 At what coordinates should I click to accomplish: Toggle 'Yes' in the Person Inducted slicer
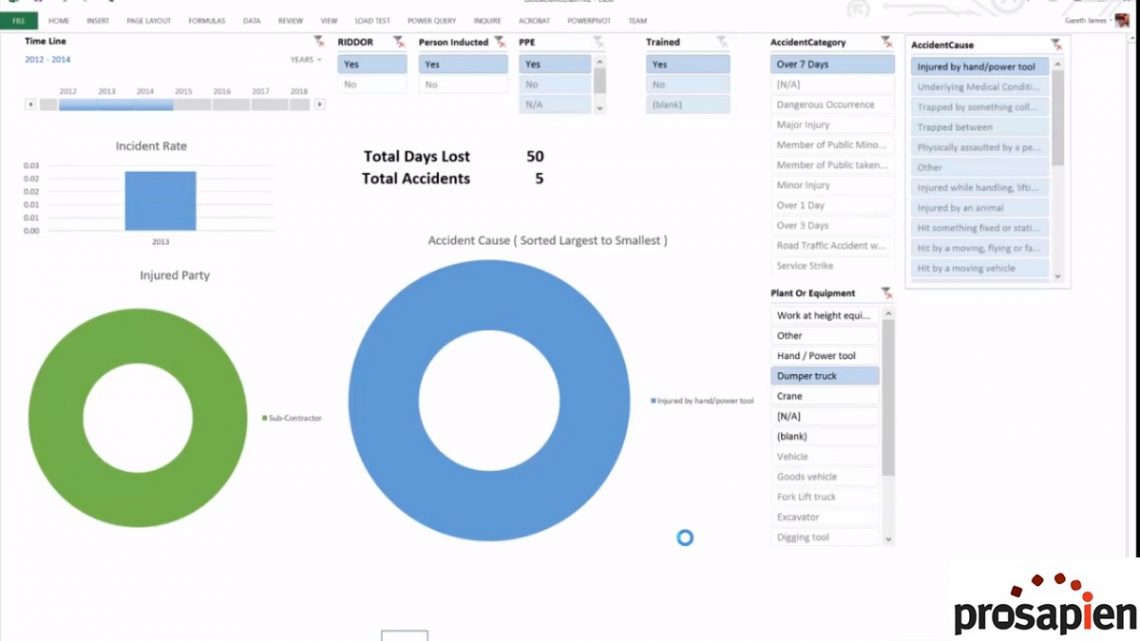point(463,65)
